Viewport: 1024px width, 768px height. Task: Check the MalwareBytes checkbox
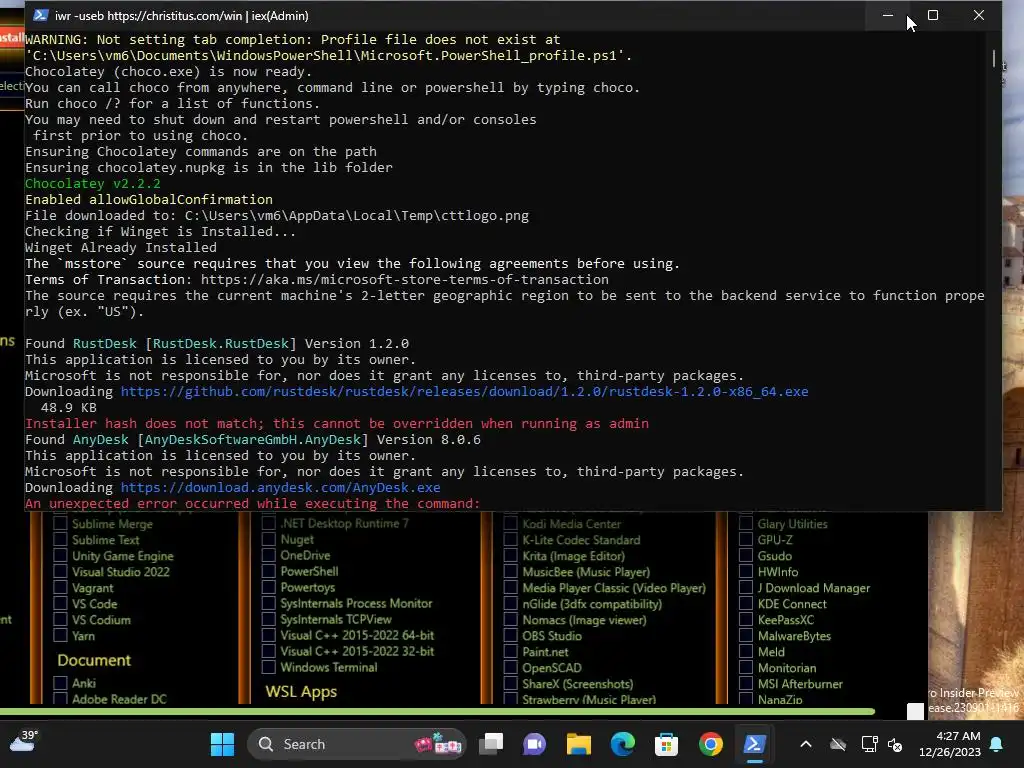(746, 635)
